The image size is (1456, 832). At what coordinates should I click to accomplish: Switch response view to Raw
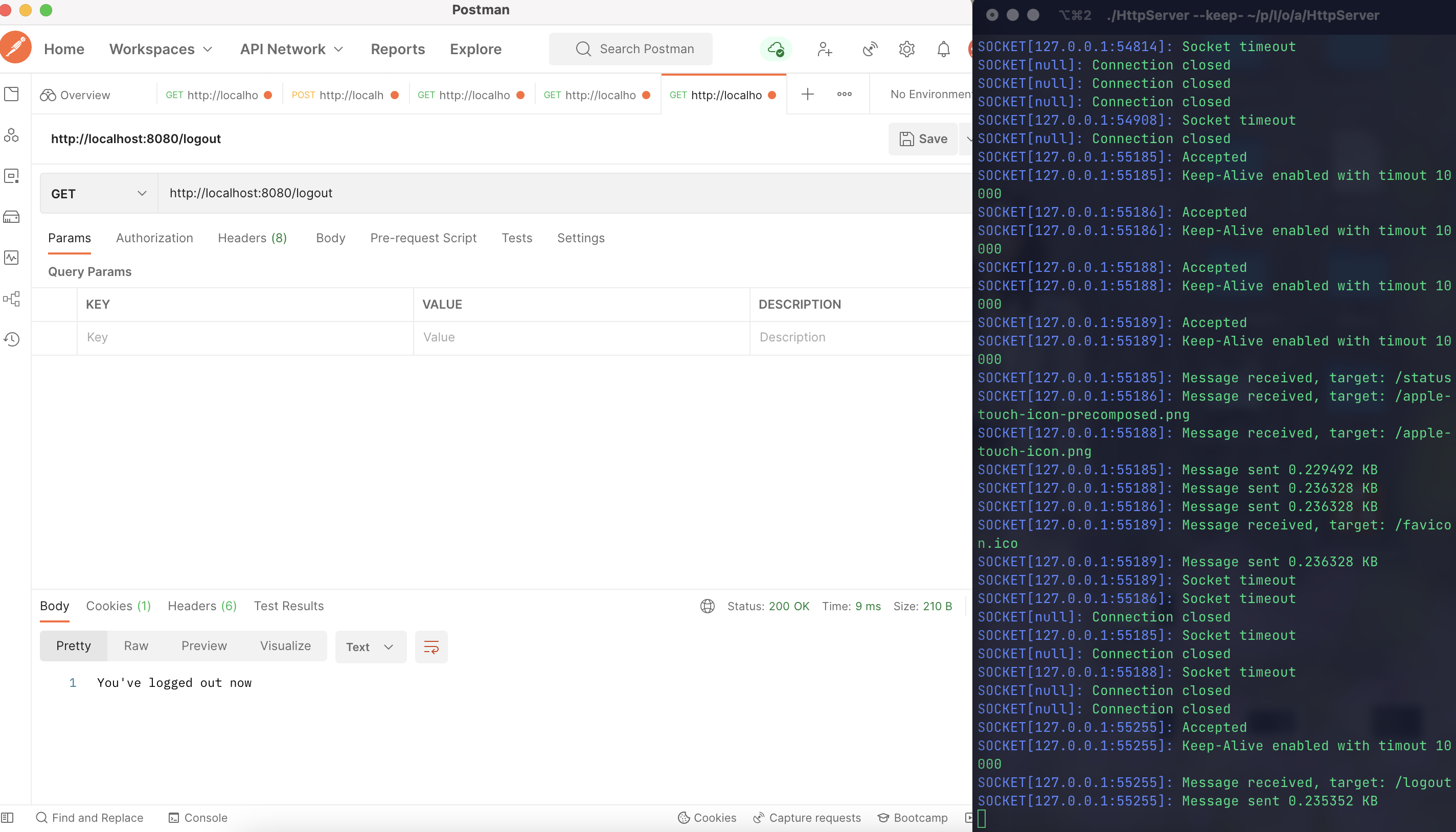pos(136,645)
